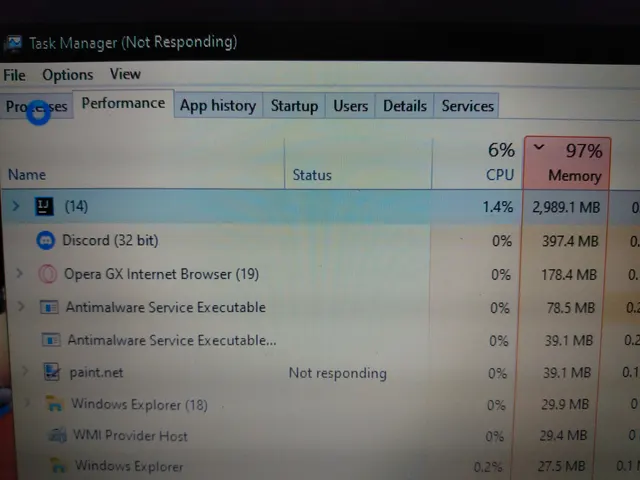Click the 178.4 MB memory value

pyautogui.click(x=569, y=275)
